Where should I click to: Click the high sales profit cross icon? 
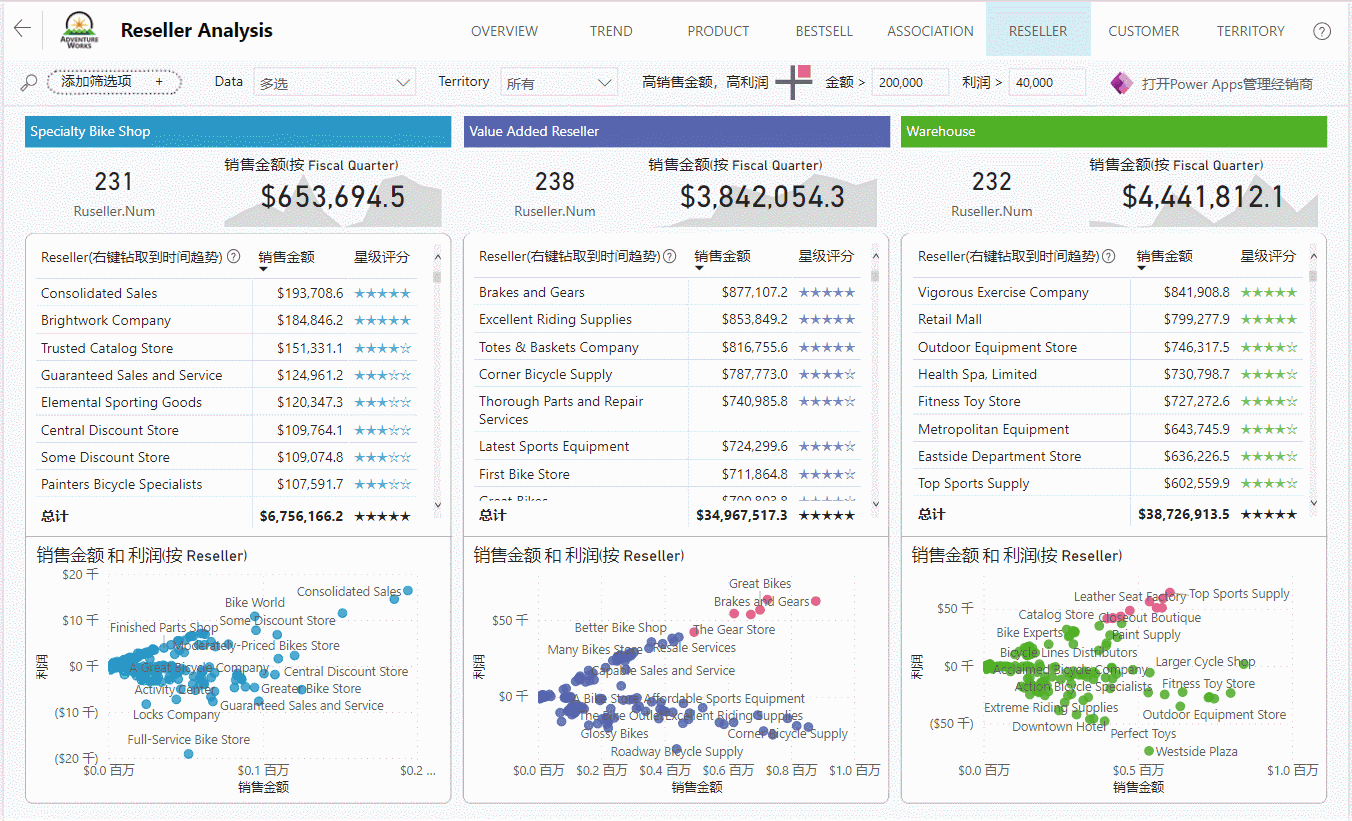794,82
